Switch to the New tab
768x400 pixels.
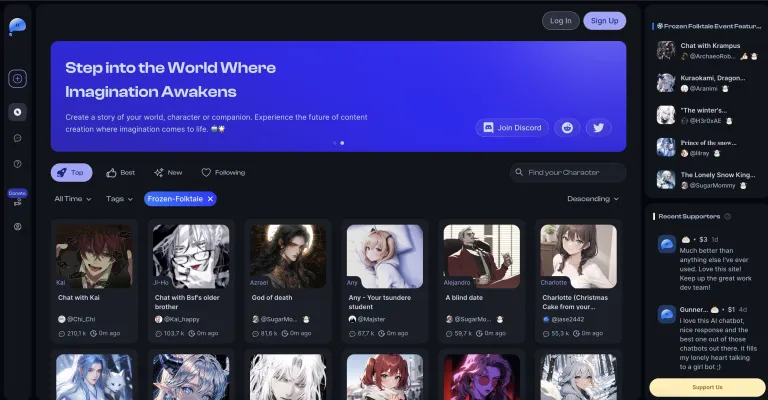[168, 172]
